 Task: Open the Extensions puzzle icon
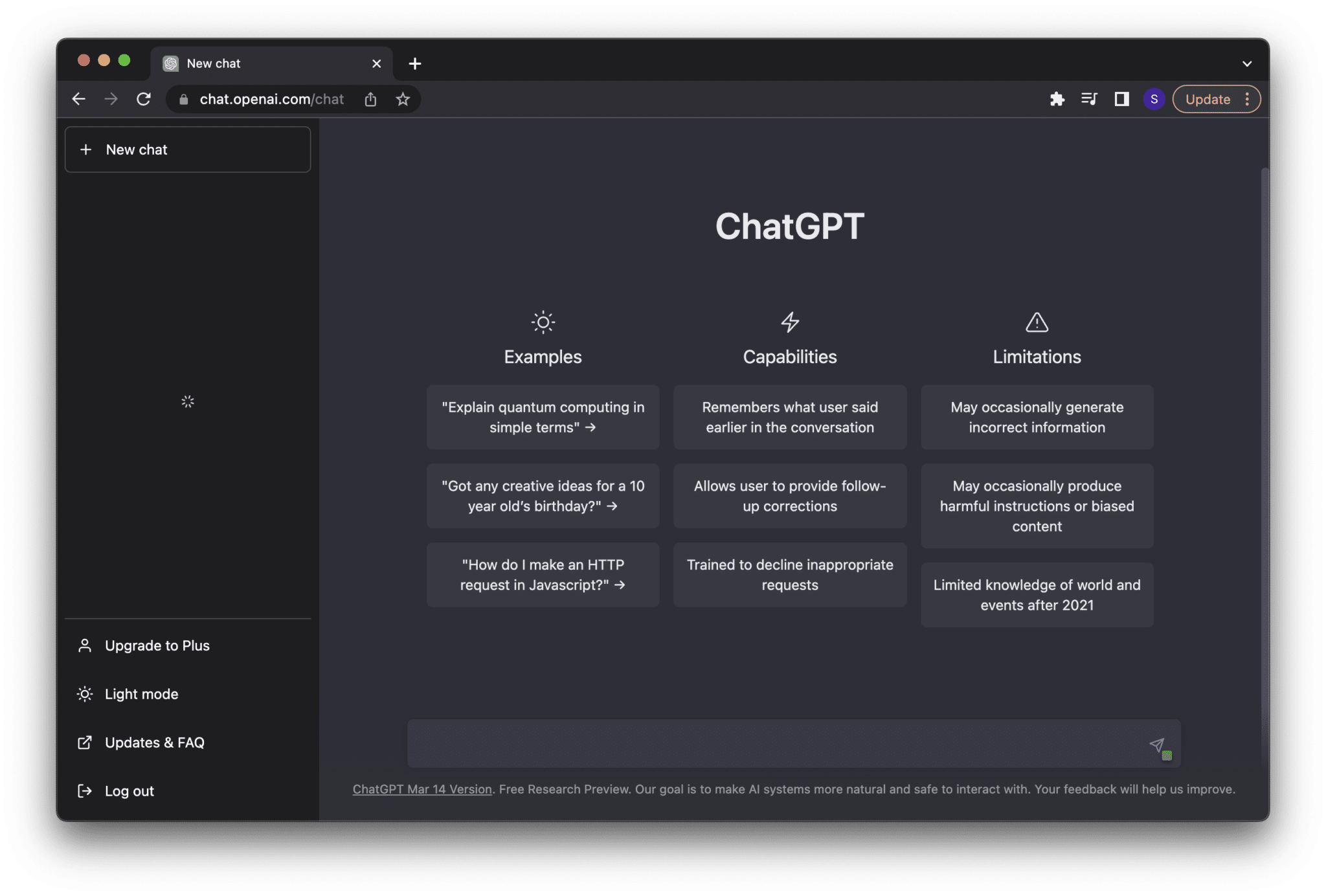tap(1057, 99)
